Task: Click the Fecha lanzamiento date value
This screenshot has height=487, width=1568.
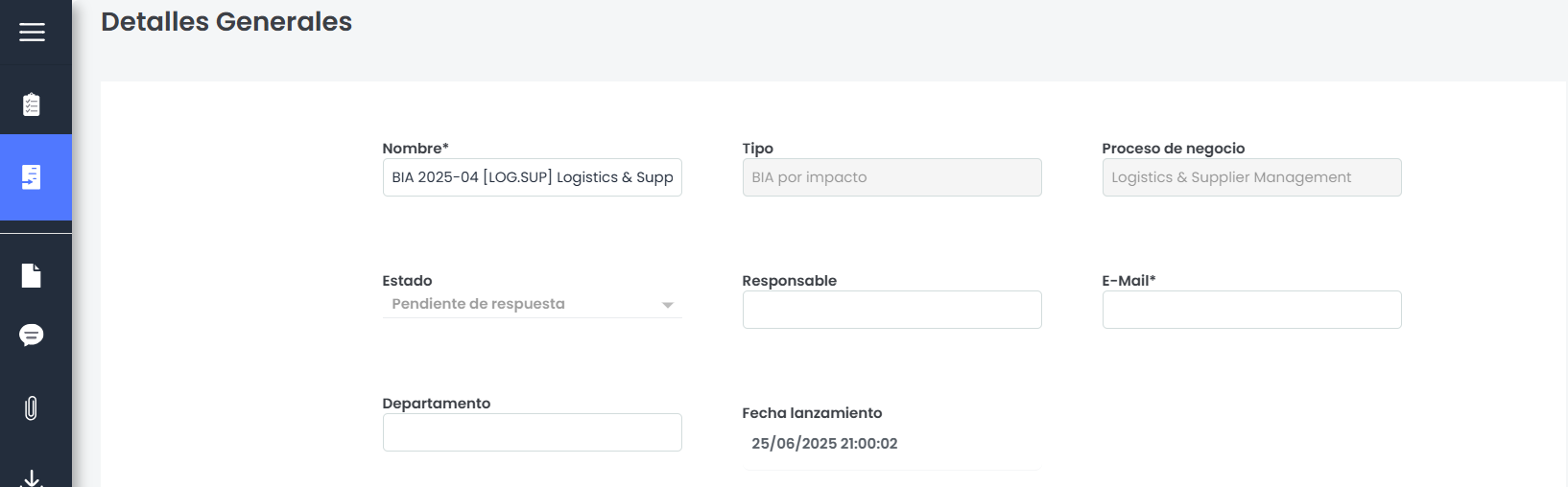Action: [x=824, y=444]
